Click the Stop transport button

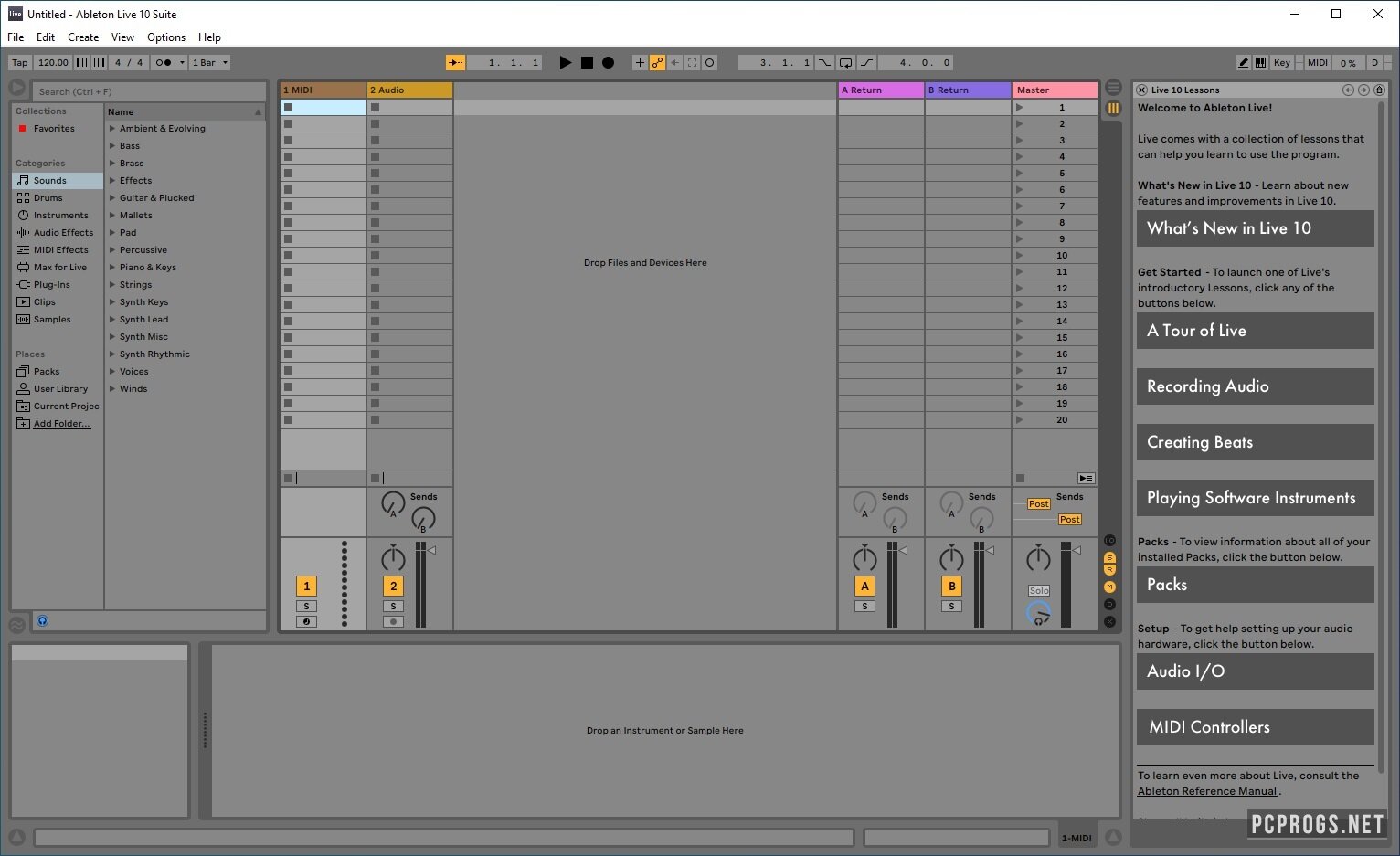click(x=587, y=63)
